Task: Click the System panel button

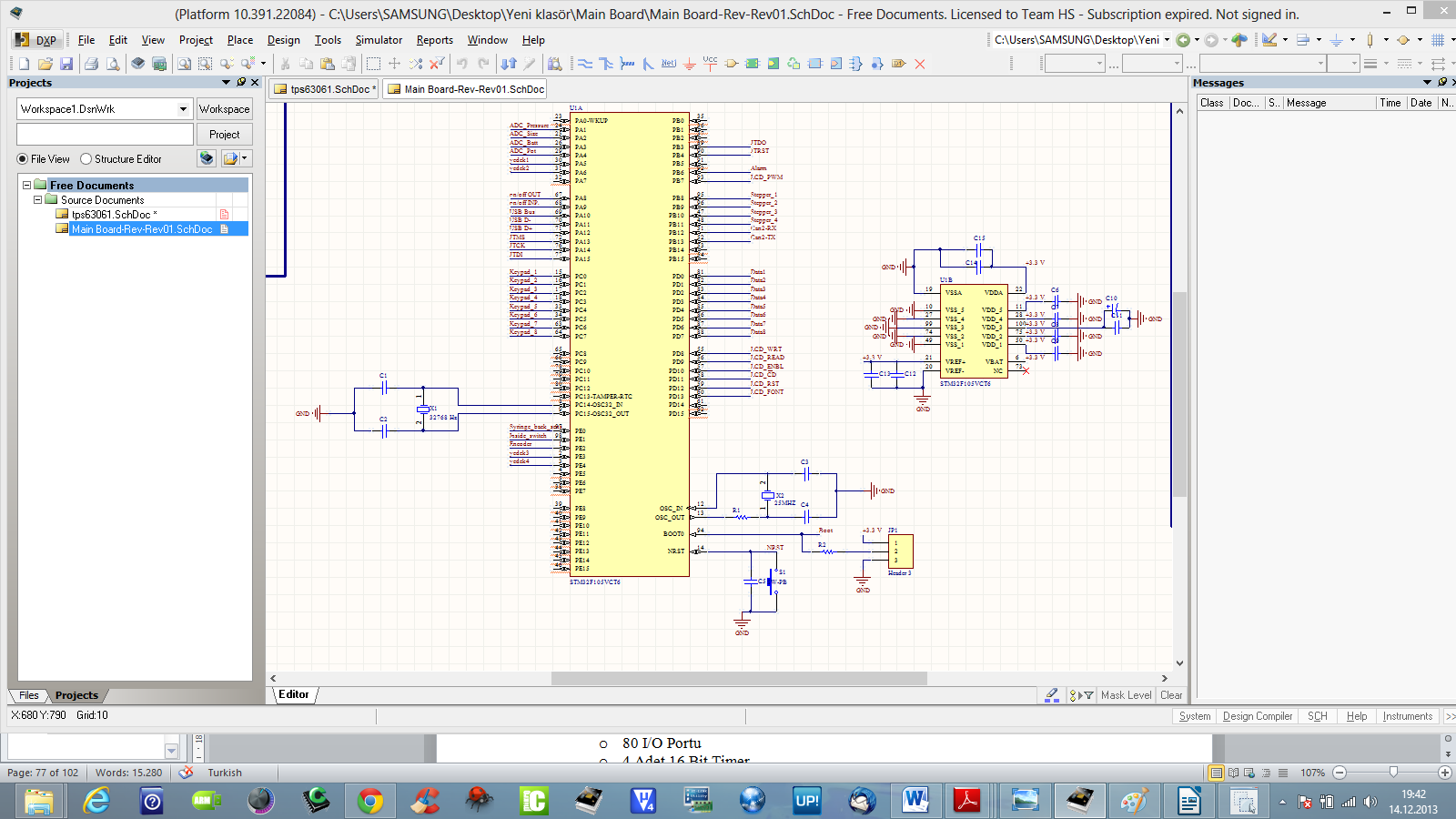Action: click(1195, 716)
